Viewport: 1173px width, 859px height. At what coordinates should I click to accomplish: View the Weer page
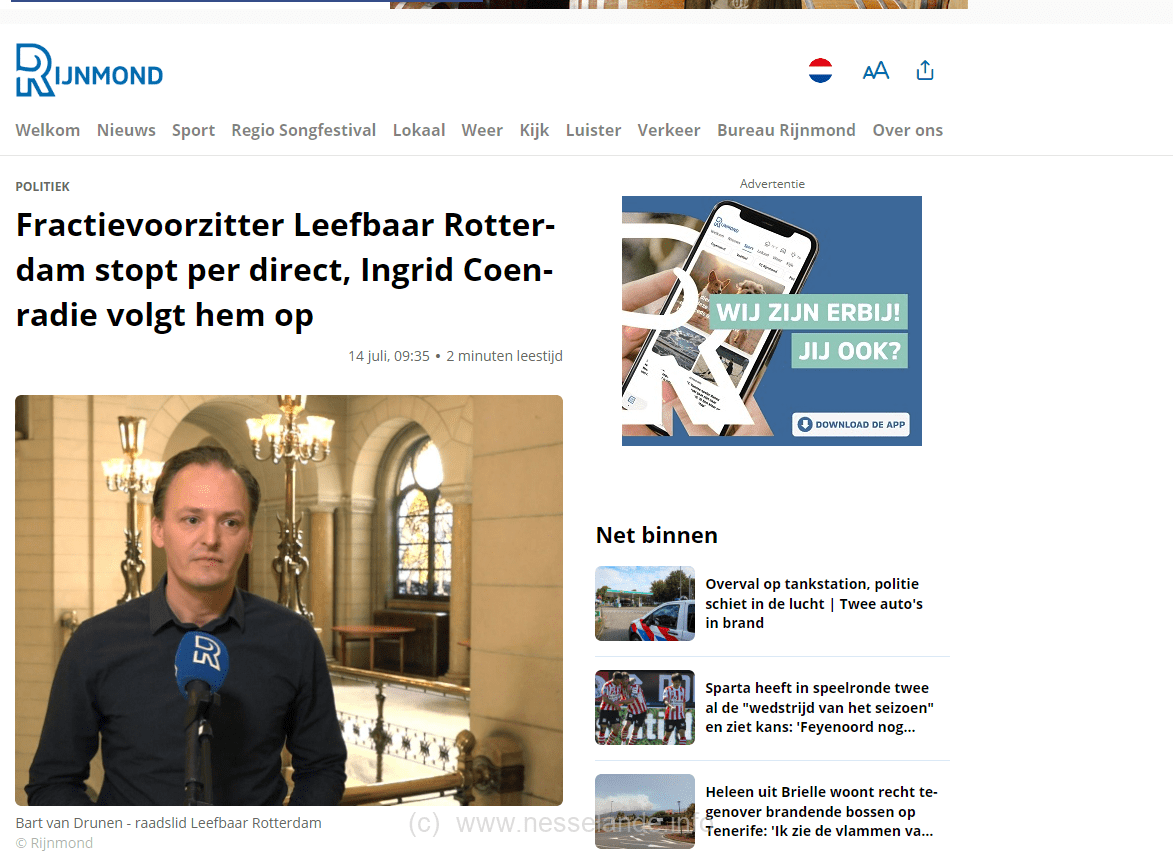tap(483, 130)
